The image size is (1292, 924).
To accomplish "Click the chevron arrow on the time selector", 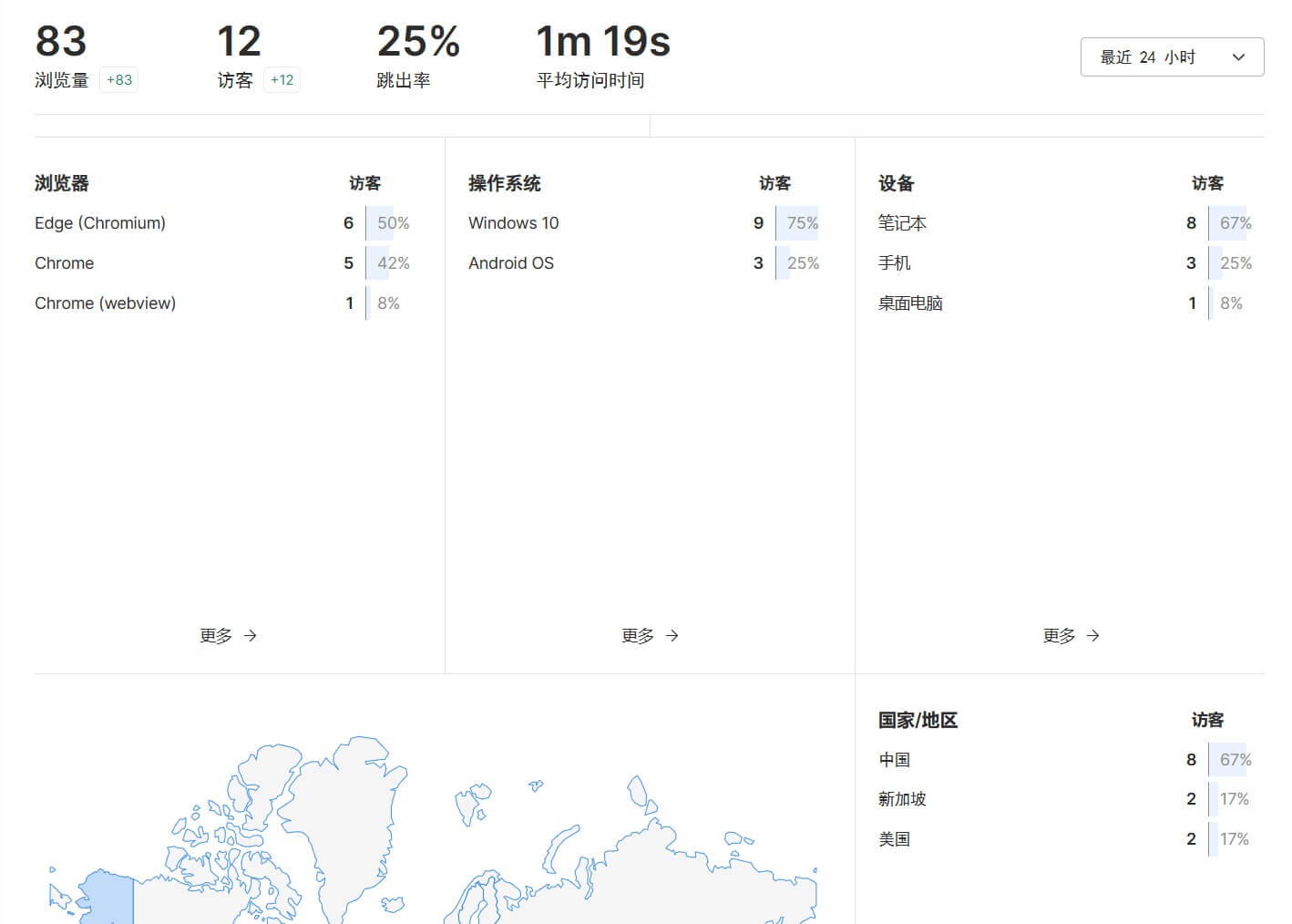I will click(x=1237, y=56).
